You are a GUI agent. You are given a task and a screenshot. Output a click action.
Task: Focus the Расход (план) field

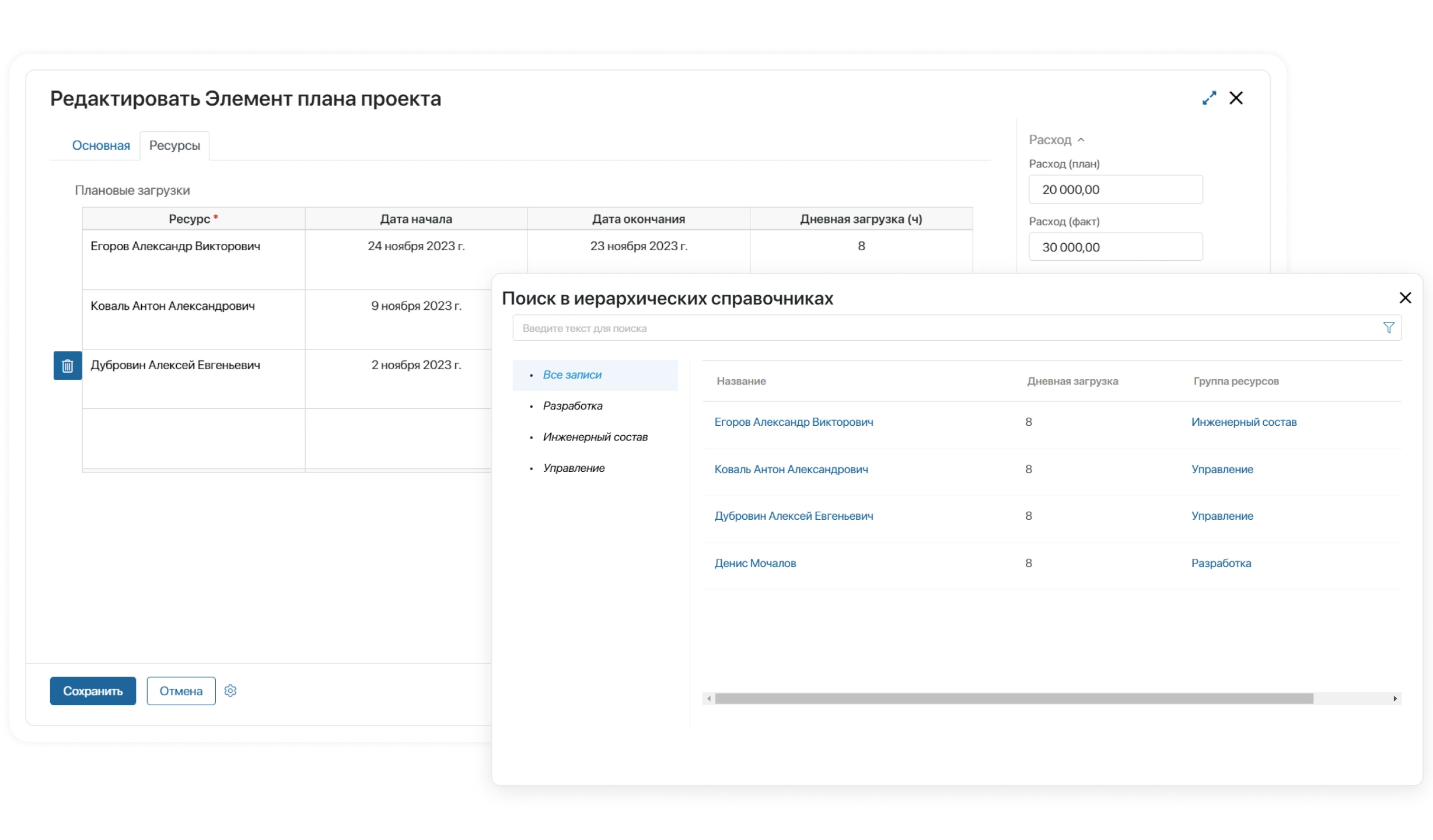click(1115, 190)
